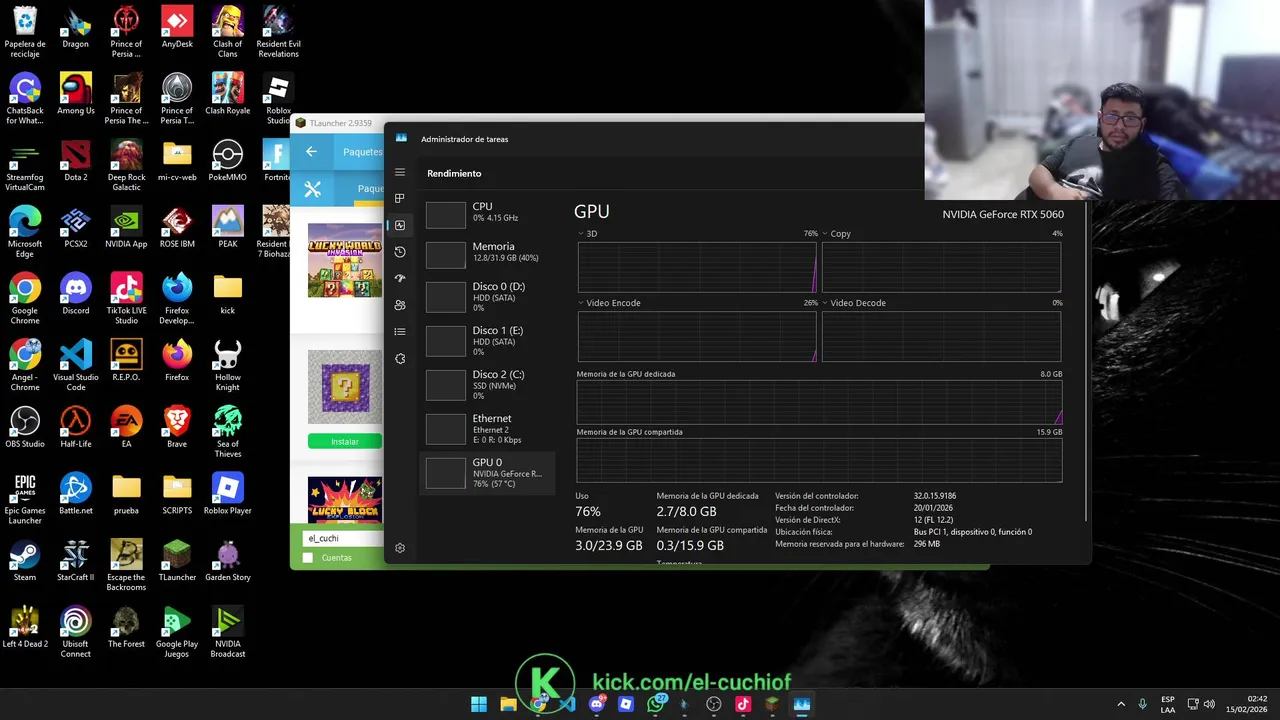Select Ethernet performance entry
The height and width of the screenshot is (720, 1280).
pyautogui.click(x=487, y=428)
